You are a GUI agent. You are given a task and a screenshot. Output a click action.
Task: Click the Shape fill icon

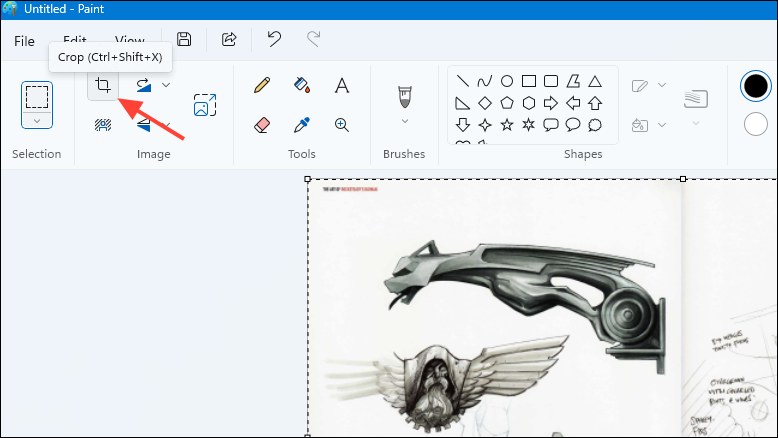click(x=640, y=125)
